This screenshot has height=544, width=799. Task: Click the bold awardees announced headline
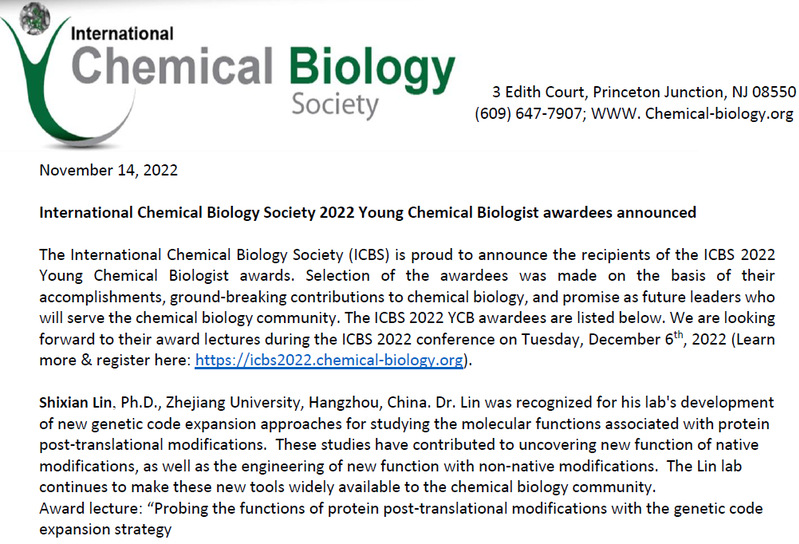(x=367, y=213)
